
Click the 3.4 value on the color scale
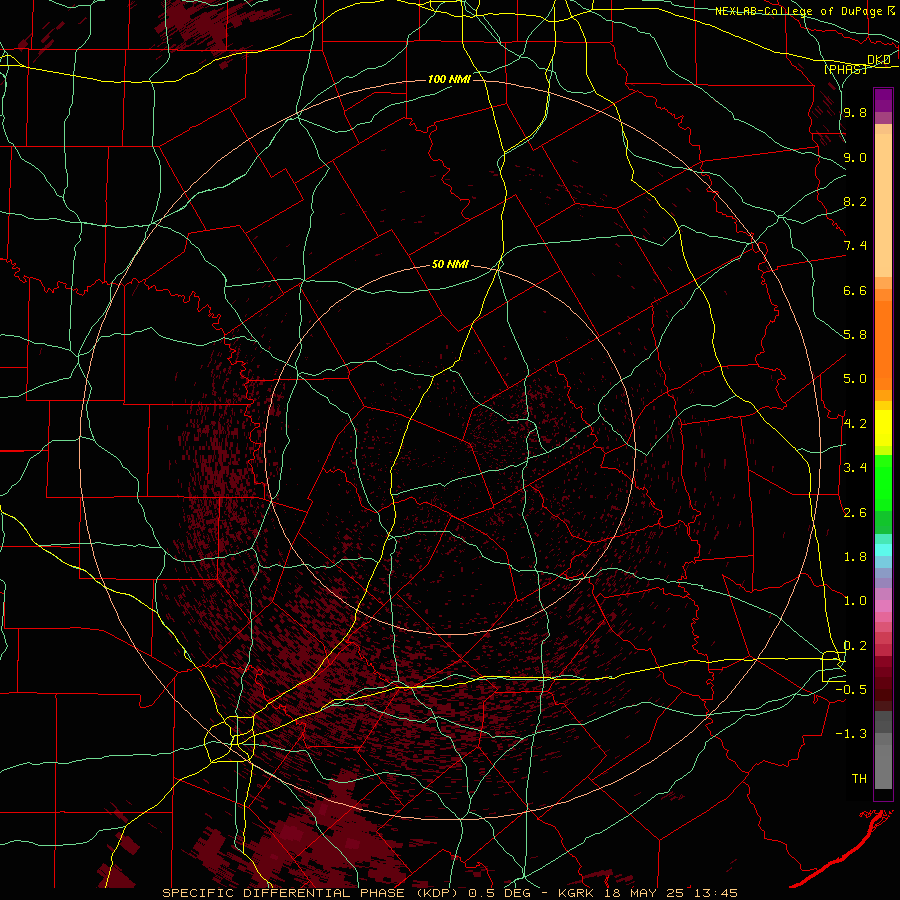click(x=855, y=468)
